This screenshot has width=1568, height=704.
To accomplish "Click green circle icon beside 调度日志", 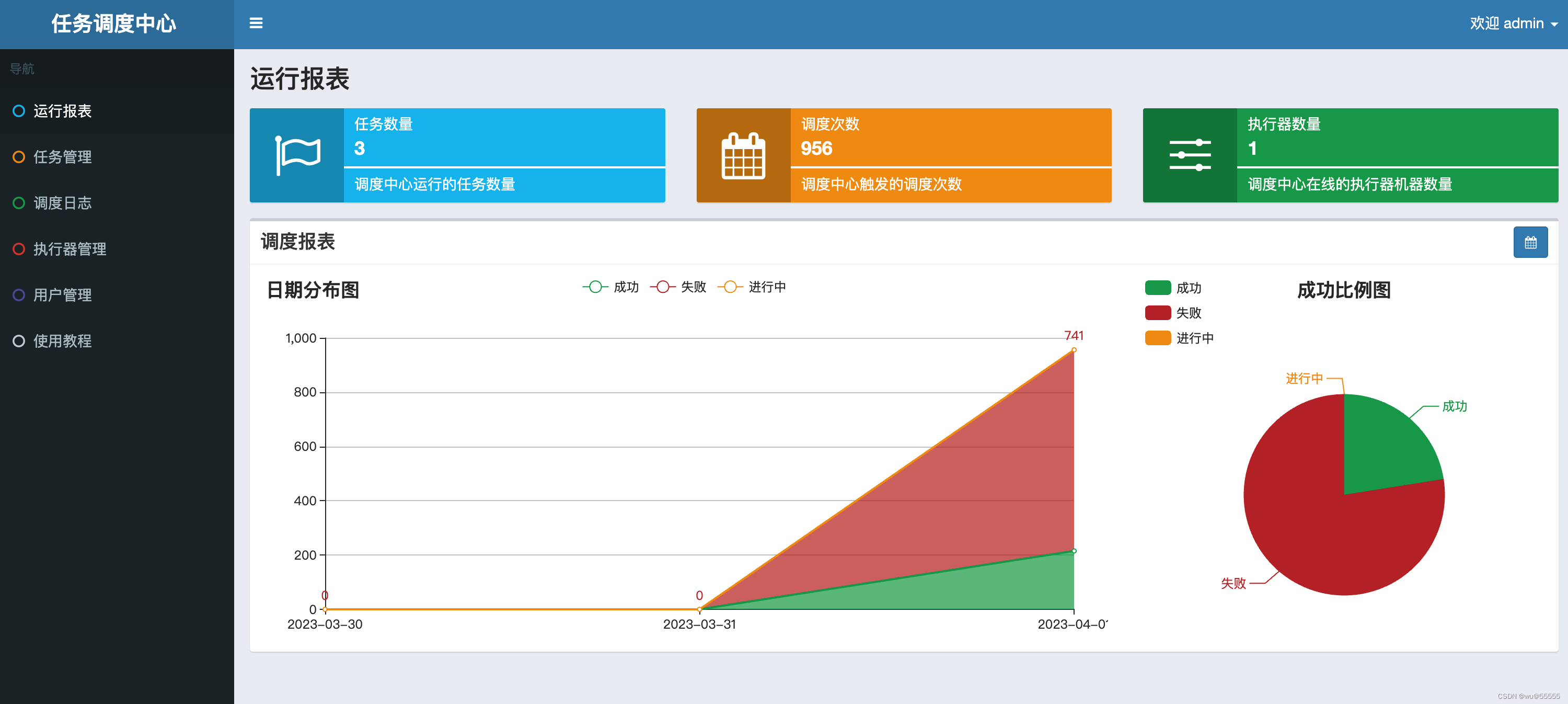I will coord(19,203).
